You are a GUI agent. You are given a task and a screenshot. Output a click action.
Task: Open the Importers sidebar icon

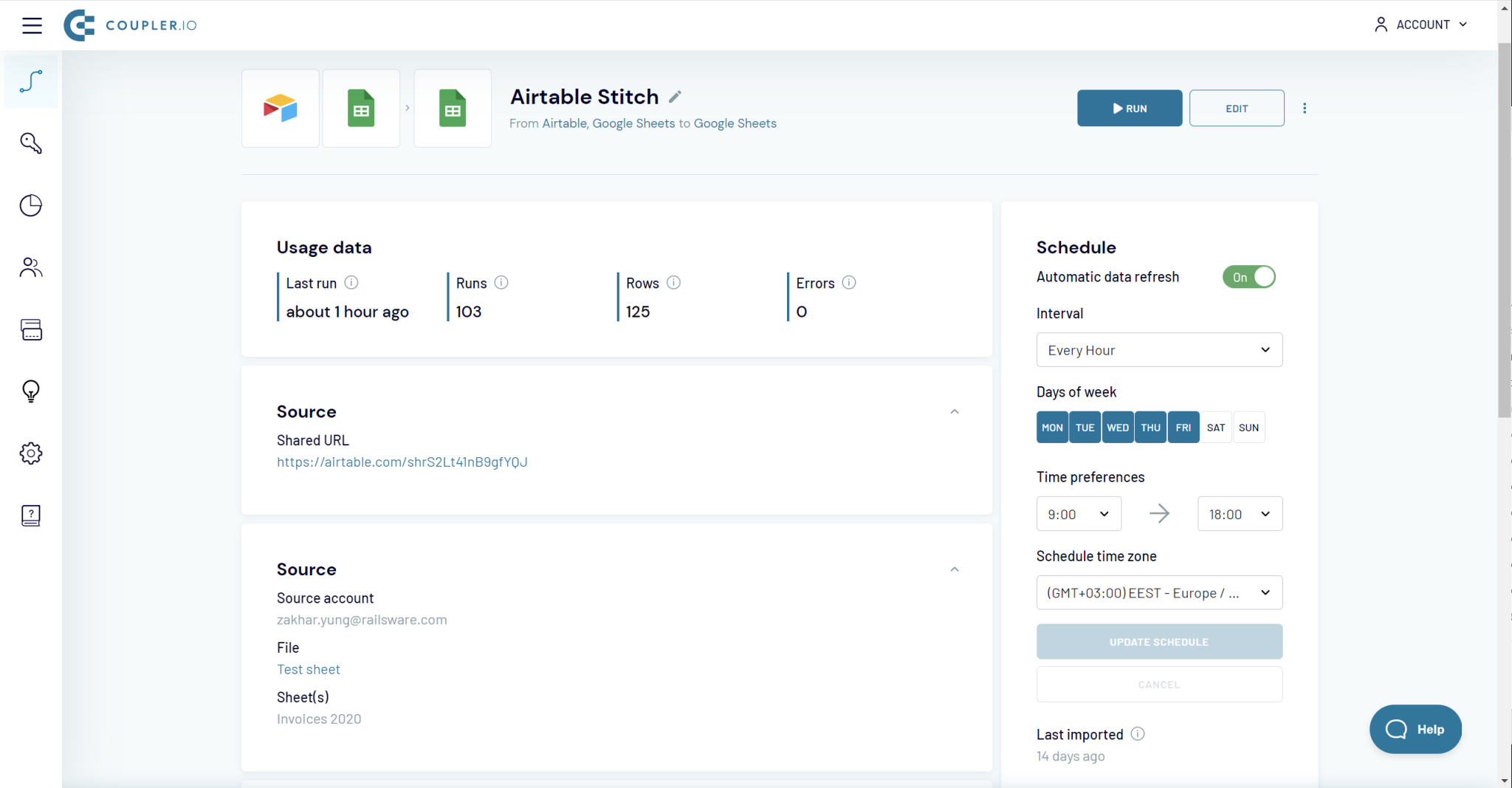click(31, 81)
